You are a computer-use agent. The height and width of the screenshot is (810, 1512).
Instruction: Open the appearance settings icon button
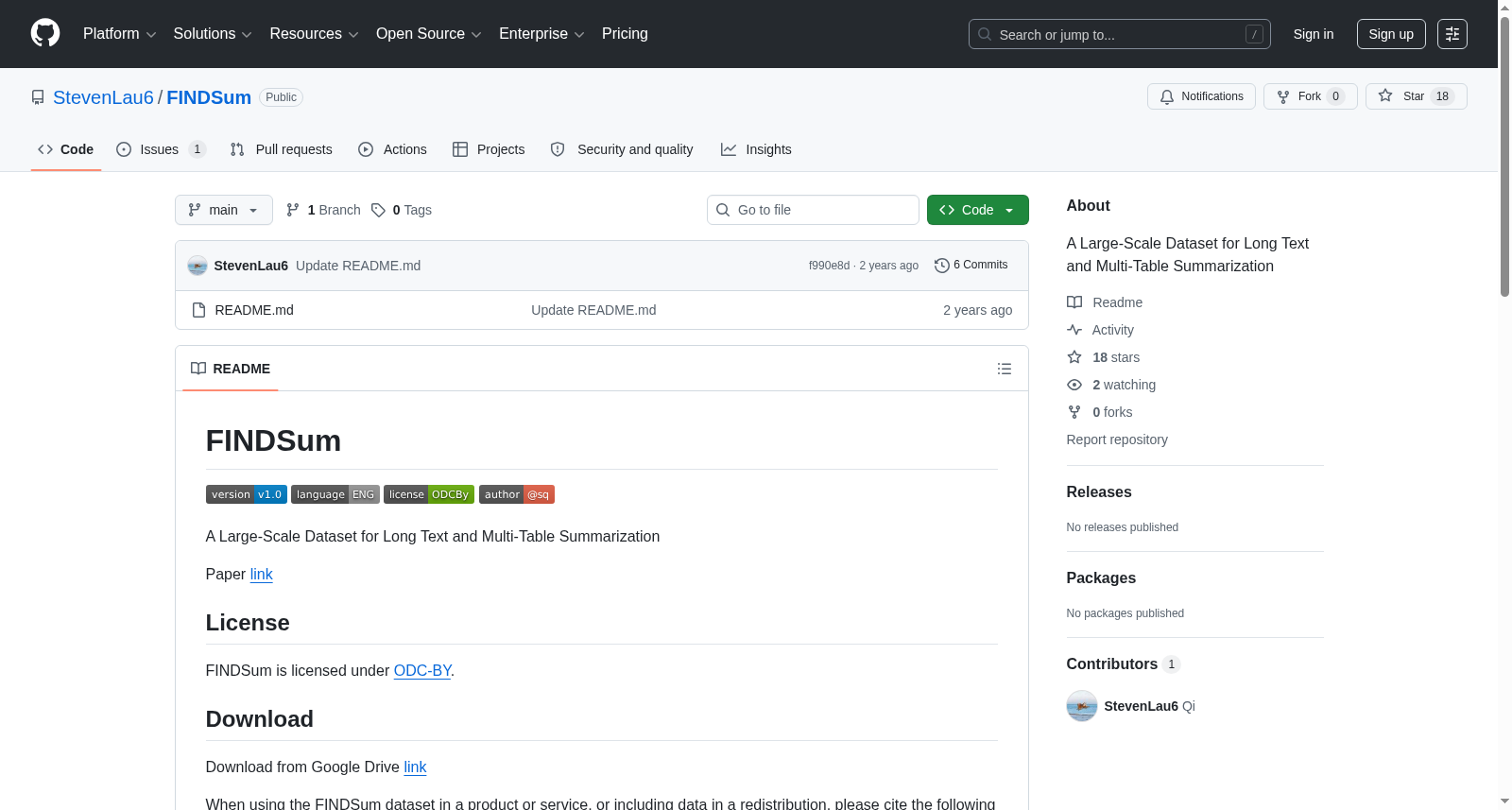pos(1452,34)
